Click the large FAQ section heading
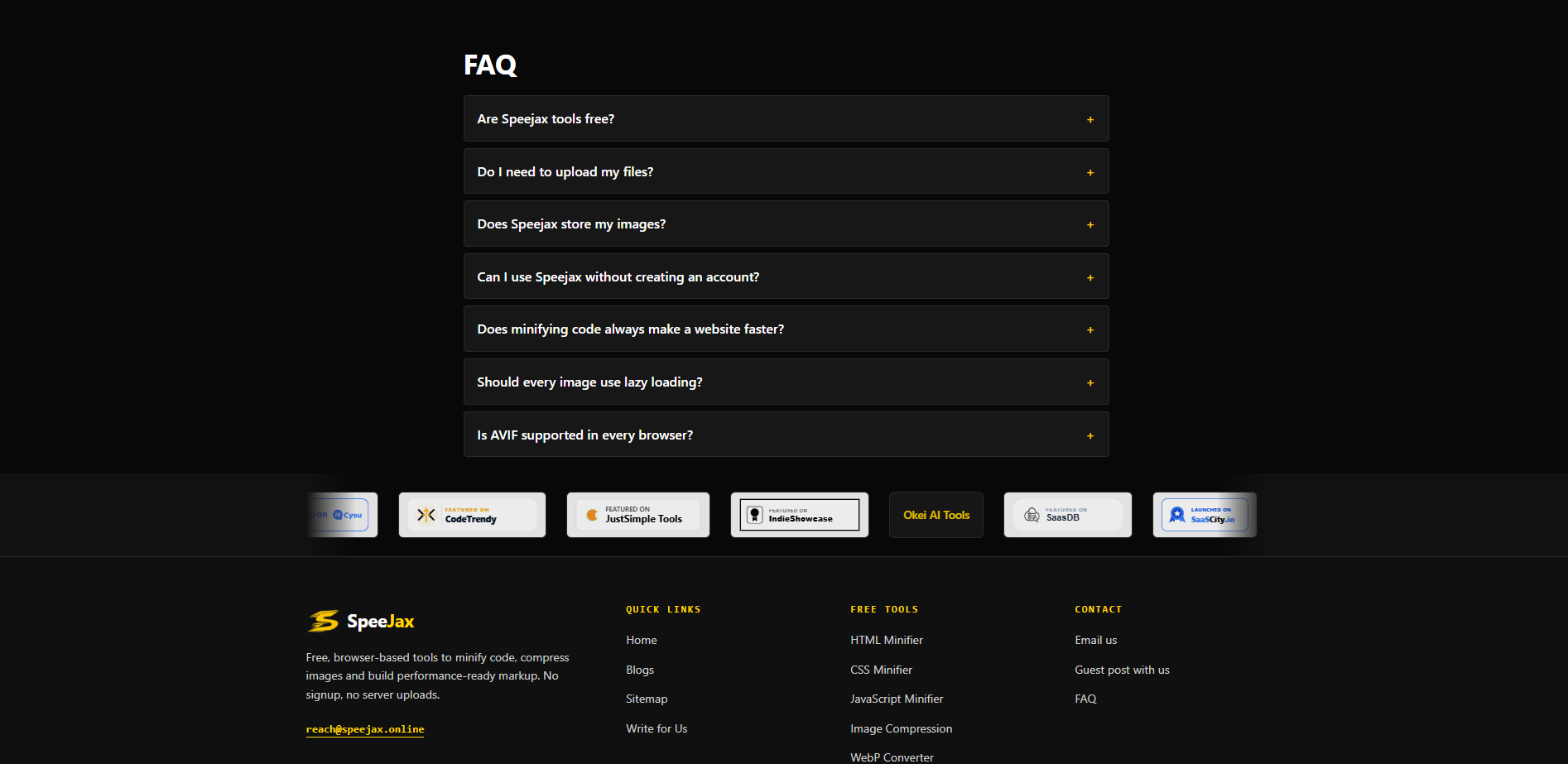Screen dimensions: 1568x764 490,65
